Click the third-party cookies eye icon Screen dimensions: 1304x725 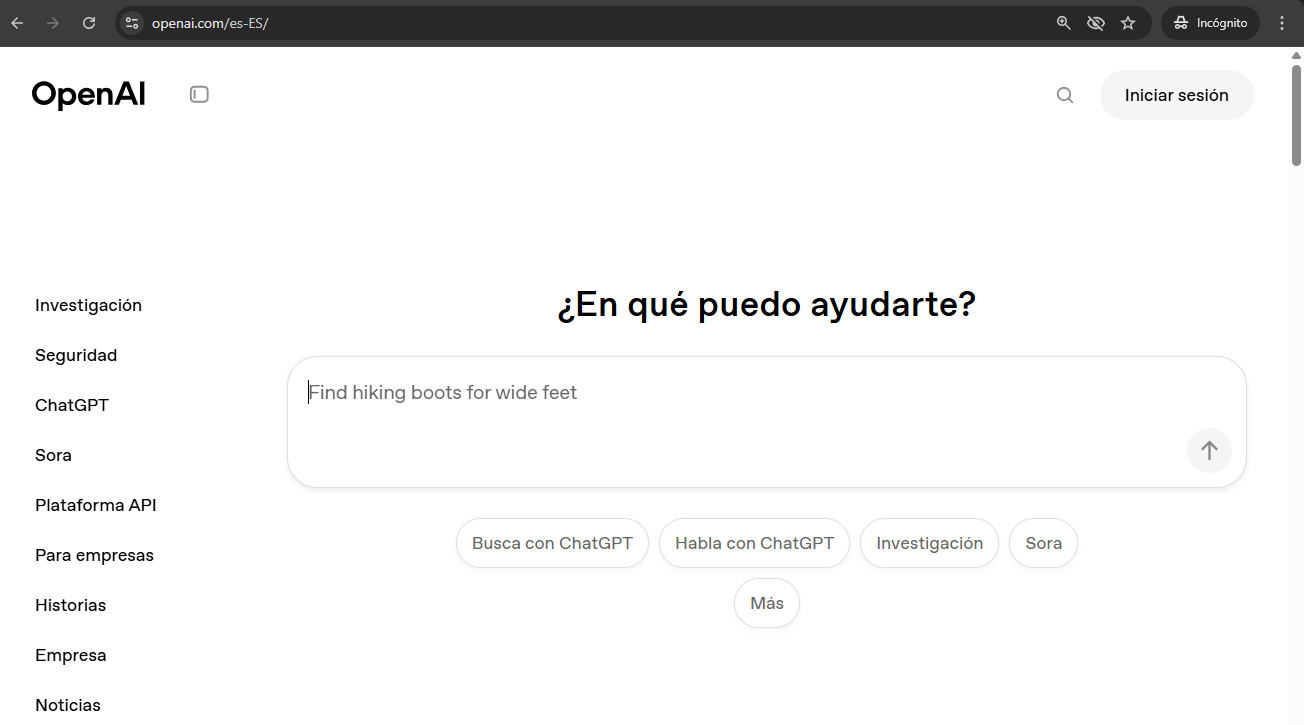1096,23
